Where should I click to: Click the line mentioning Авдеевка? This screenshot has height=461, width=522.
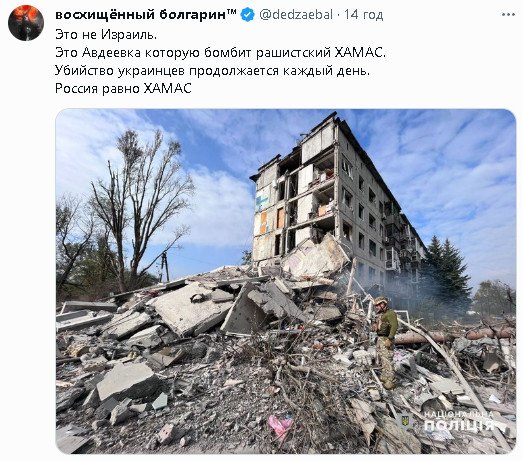pyautogui.click(x=220, y=52)
